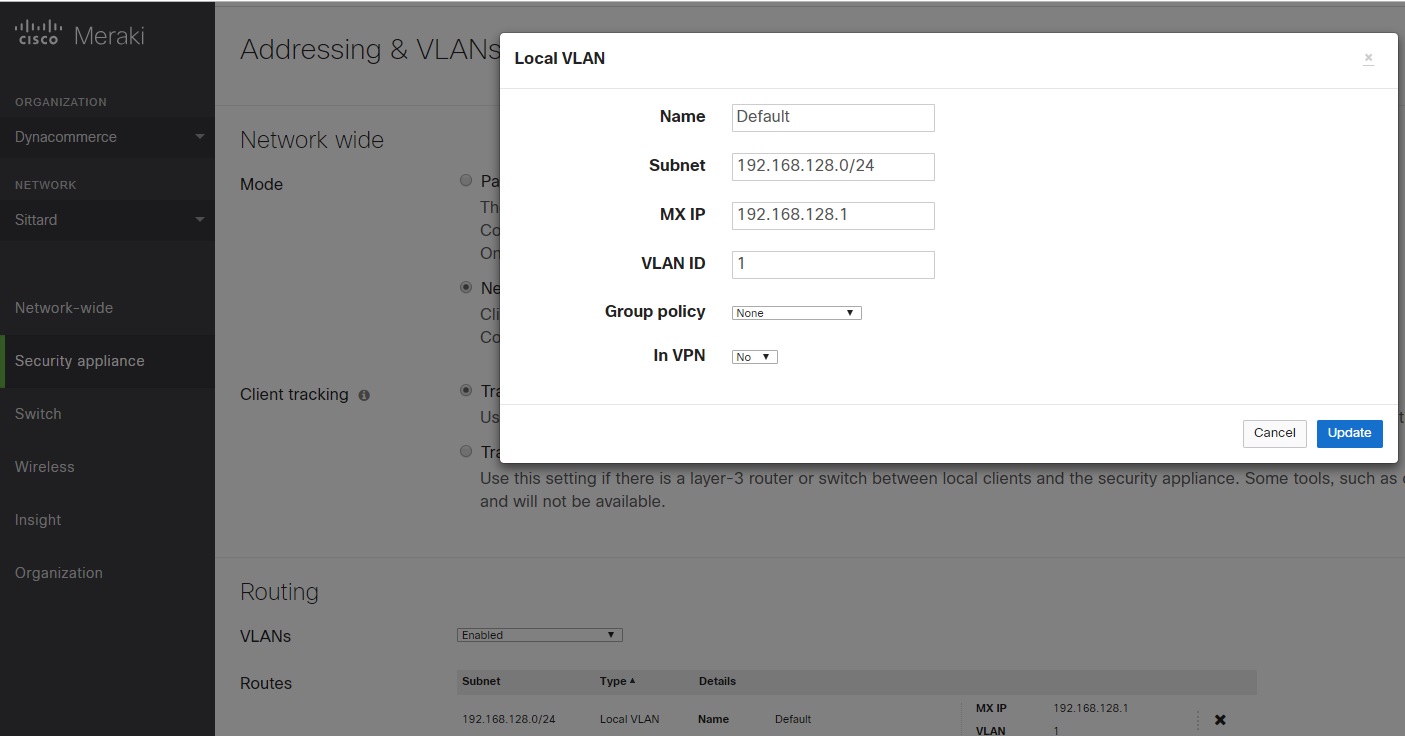Delete the 192.168.128.0/24 route with the X icon
Viewport: 1405px width, 736px height.
[x=1219, y=719]
